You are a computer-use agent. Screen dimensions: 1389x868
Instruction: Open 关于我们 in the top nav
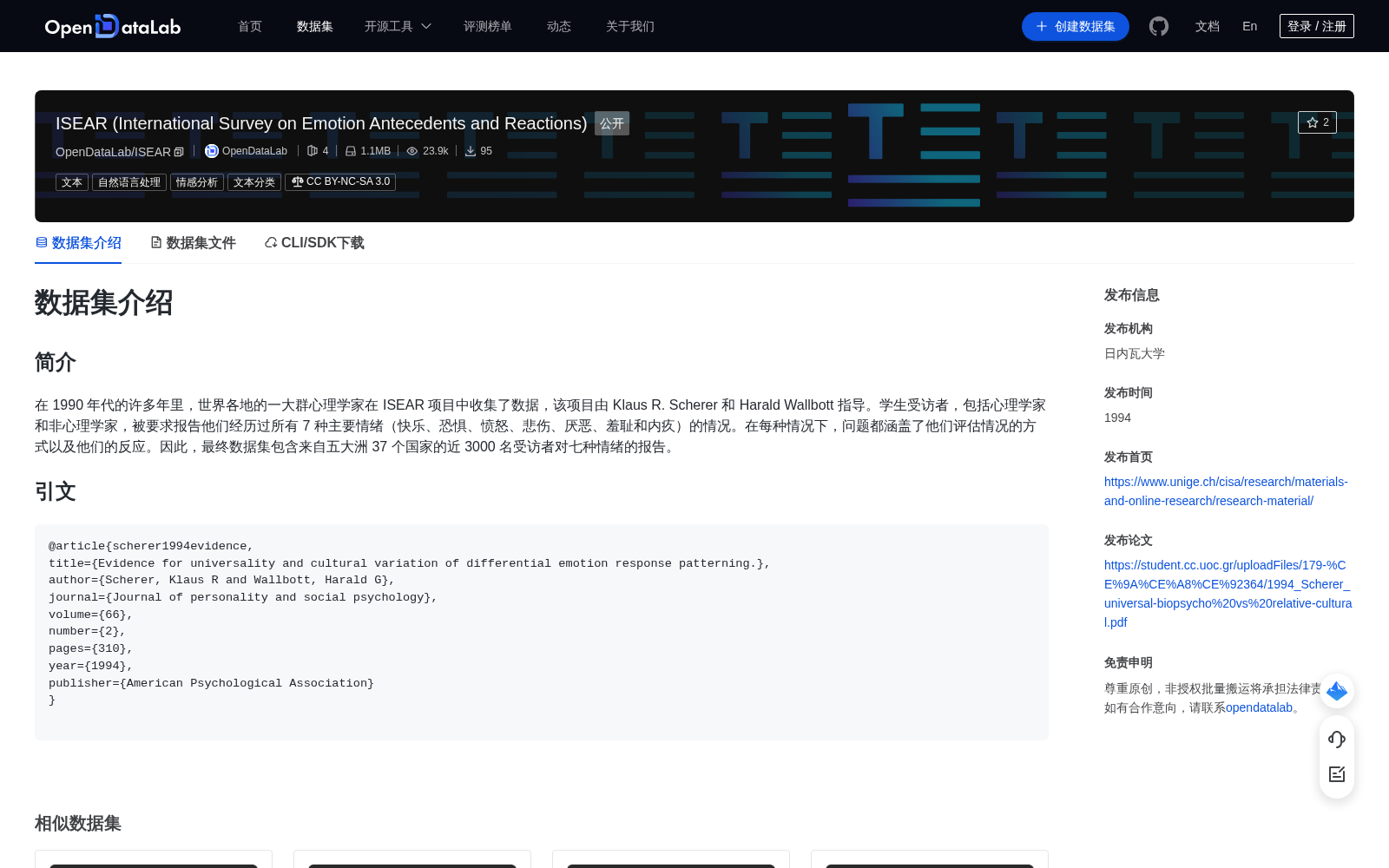point(630,26)
